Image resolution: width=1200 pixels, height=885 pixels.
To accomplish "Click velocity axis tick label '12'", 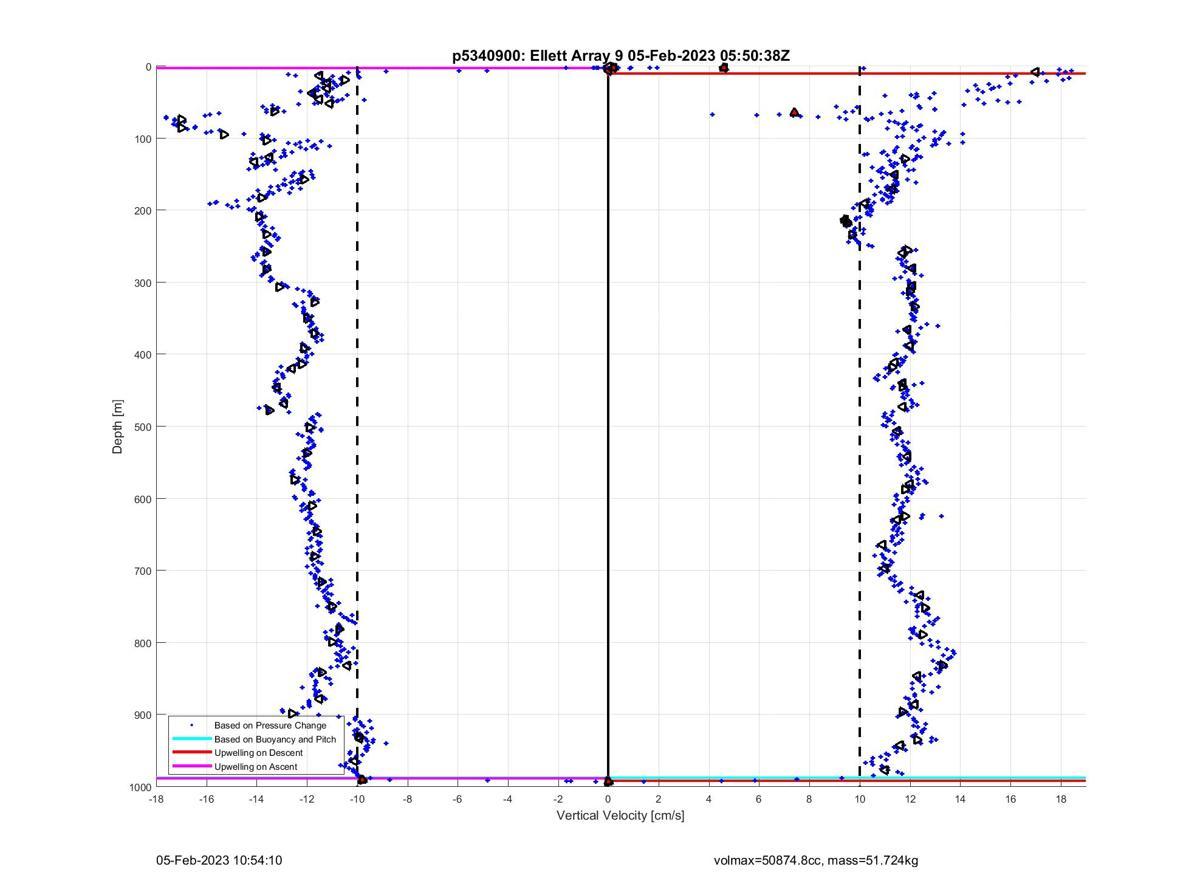I will 909,799.
